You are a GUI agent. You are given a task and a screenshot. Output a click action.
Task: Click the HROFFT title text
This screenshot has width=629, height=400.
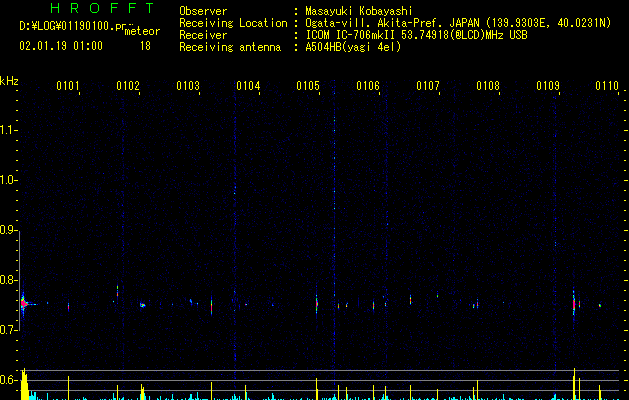[x=103, y=8]
